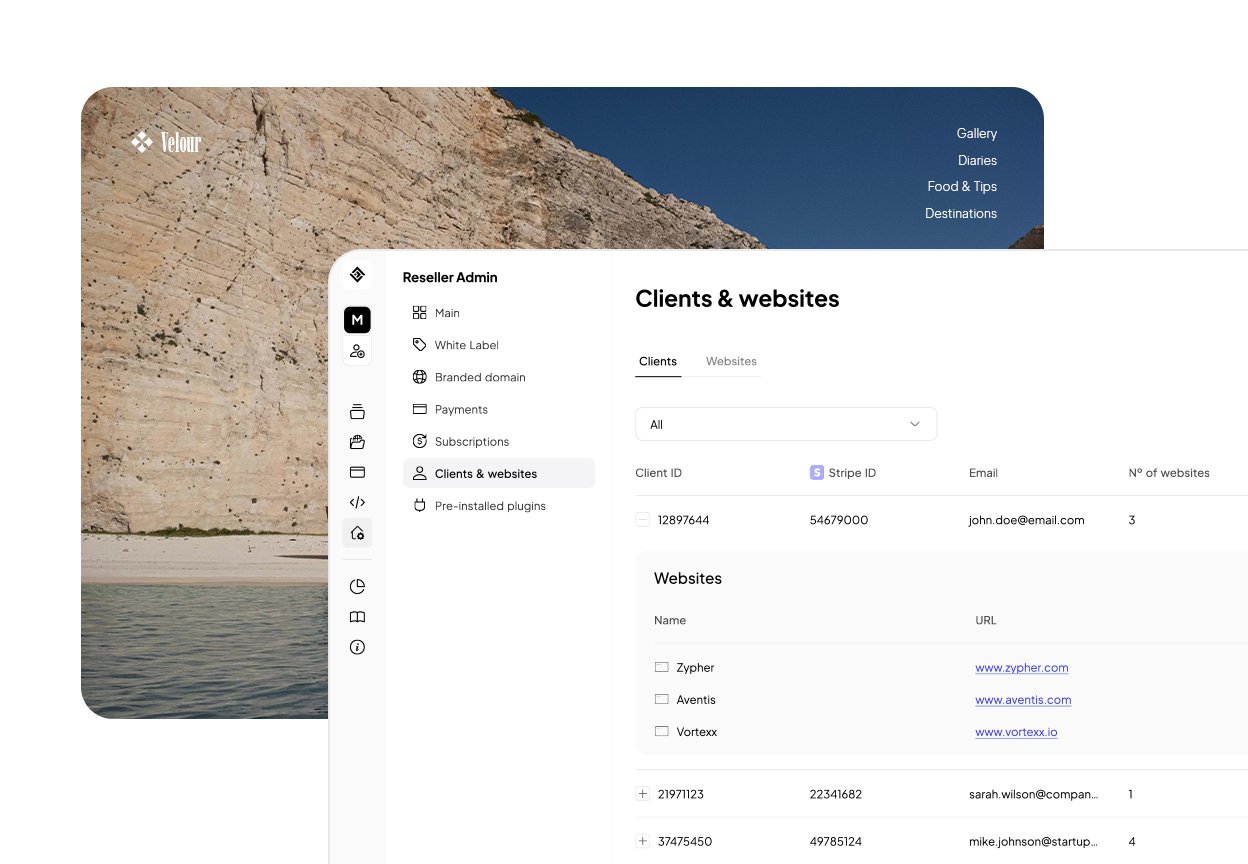Click the code brackets icon in sidebar
1248x864 pixels.
coord(357,503)
